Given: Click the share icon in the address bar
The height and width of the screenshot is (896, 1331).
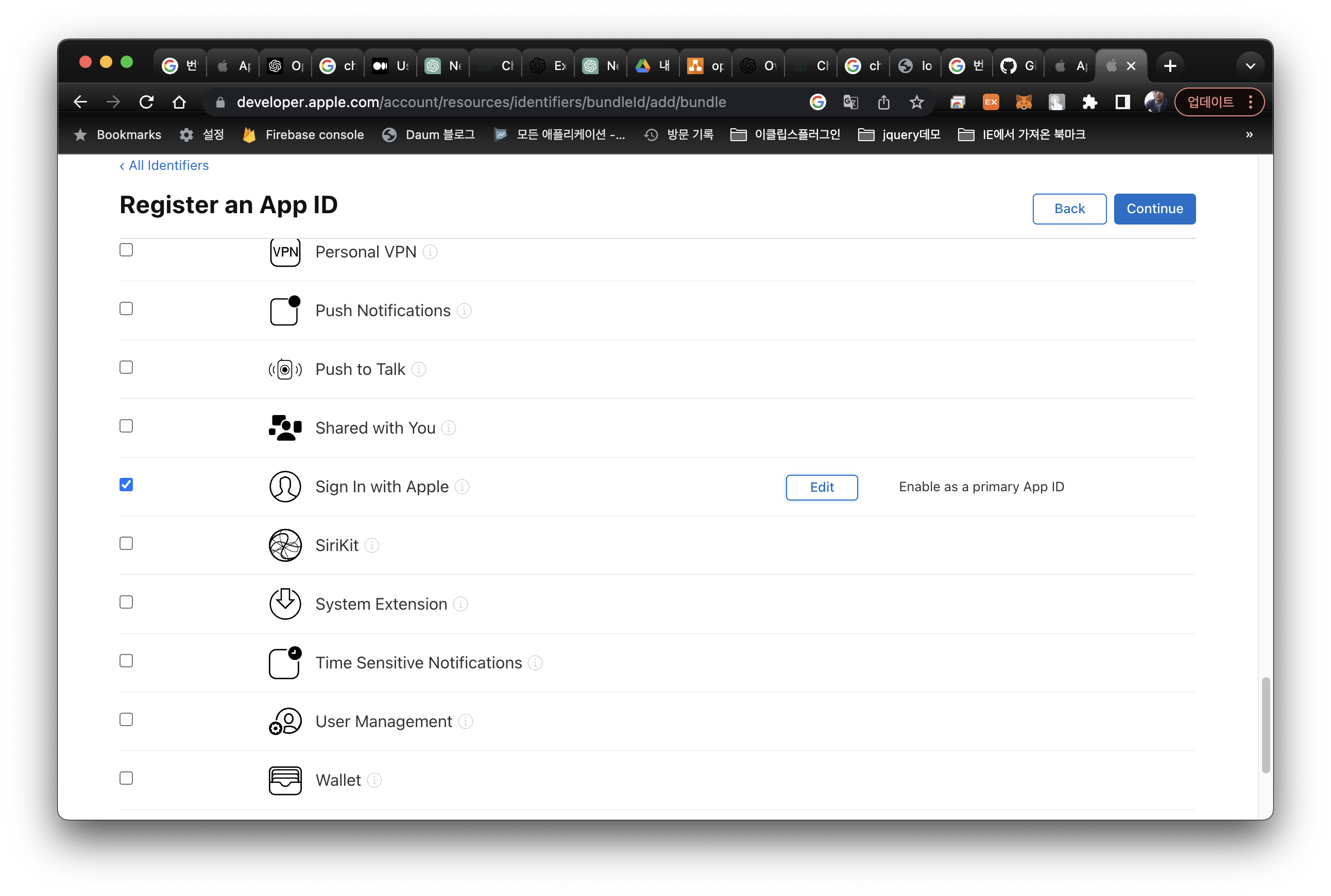Looking at the screenshot, I should coord(883,102).
